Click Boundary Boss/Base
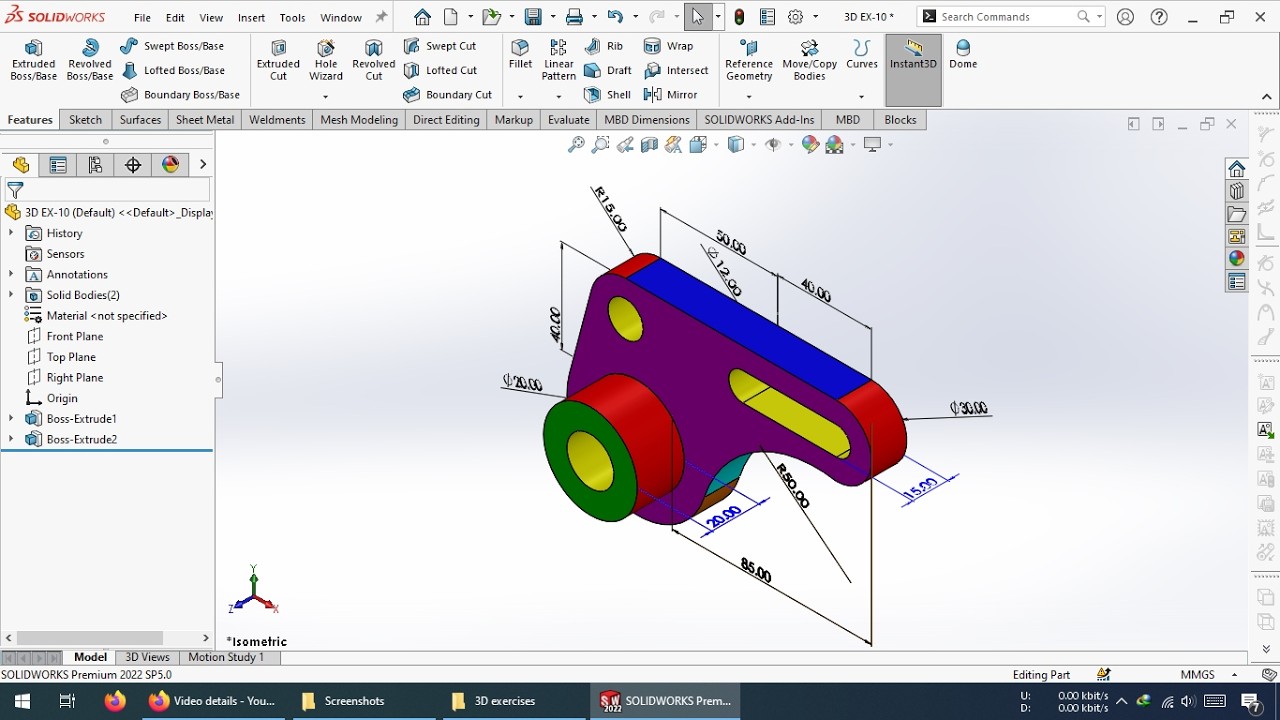Image resolution: width=1280 pixels, height=720 pixels. tap(180, 95)
